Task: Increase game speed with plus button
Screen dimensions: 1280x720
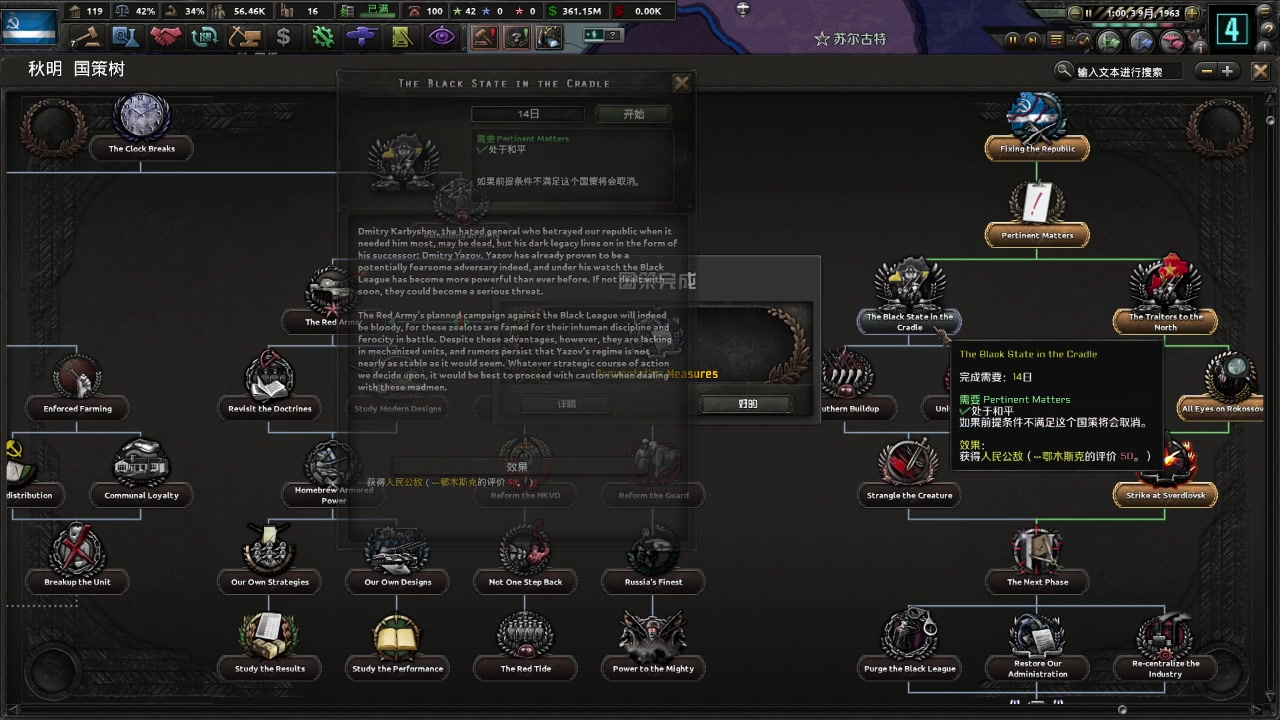Action: (x=1191, y=13)
